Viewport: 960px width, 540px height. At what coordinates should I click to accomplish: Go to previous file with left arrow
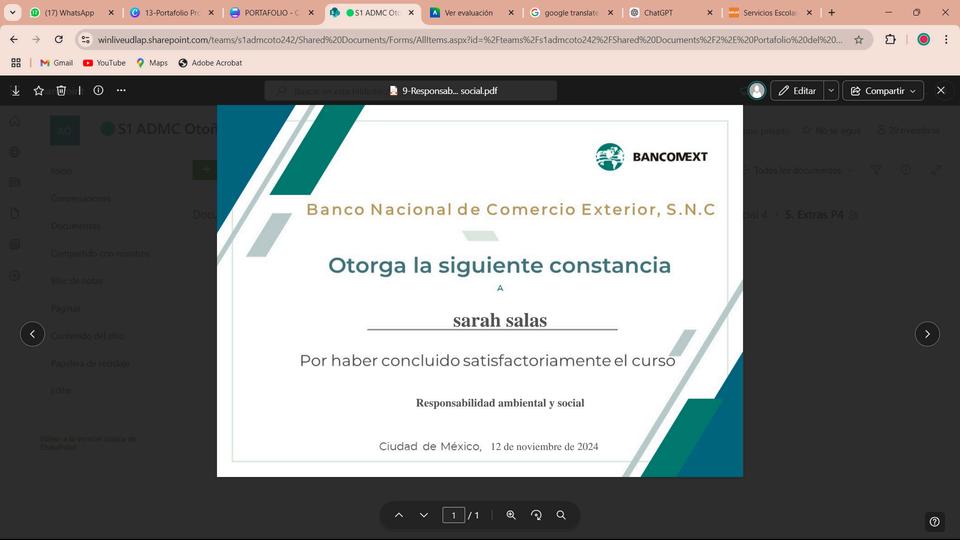pos(32,334)
